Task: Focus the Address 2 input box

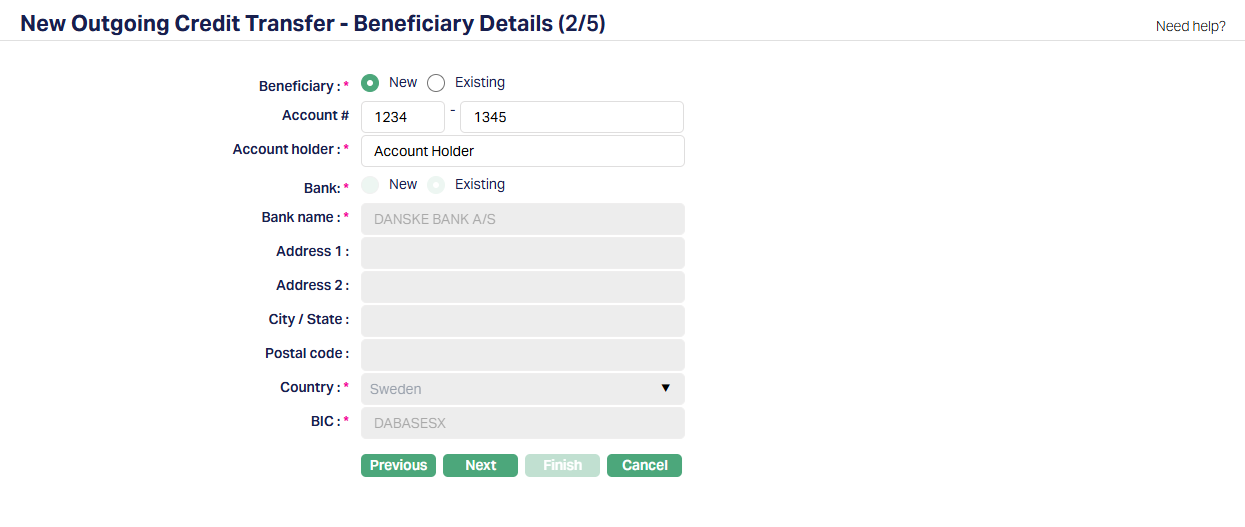Action: point(522,287)
